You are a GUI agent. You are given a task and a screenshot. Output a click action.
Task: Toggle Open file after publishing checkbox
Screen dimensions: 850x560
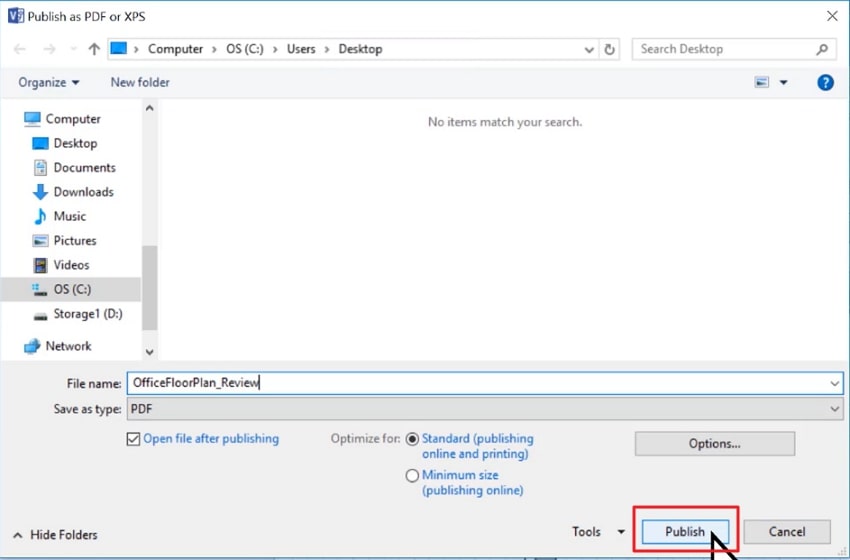point(133,439)
